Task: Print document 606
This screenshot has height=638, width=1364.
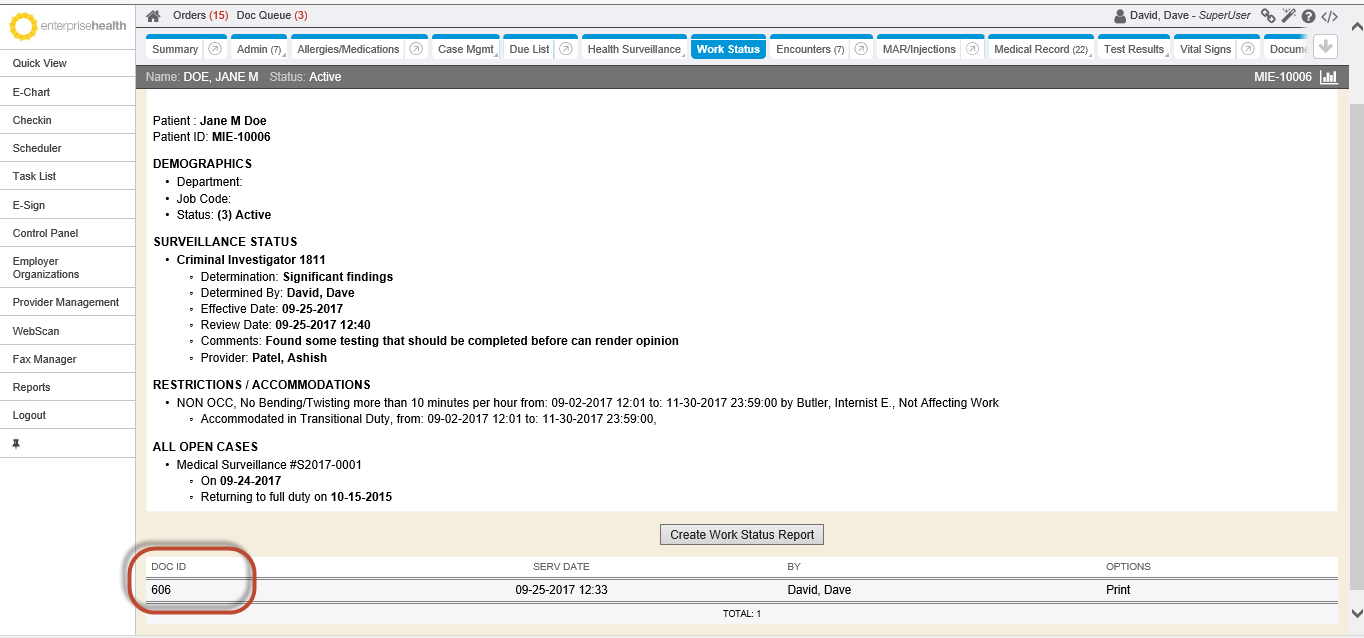Action: click(x=1118, y=590)
